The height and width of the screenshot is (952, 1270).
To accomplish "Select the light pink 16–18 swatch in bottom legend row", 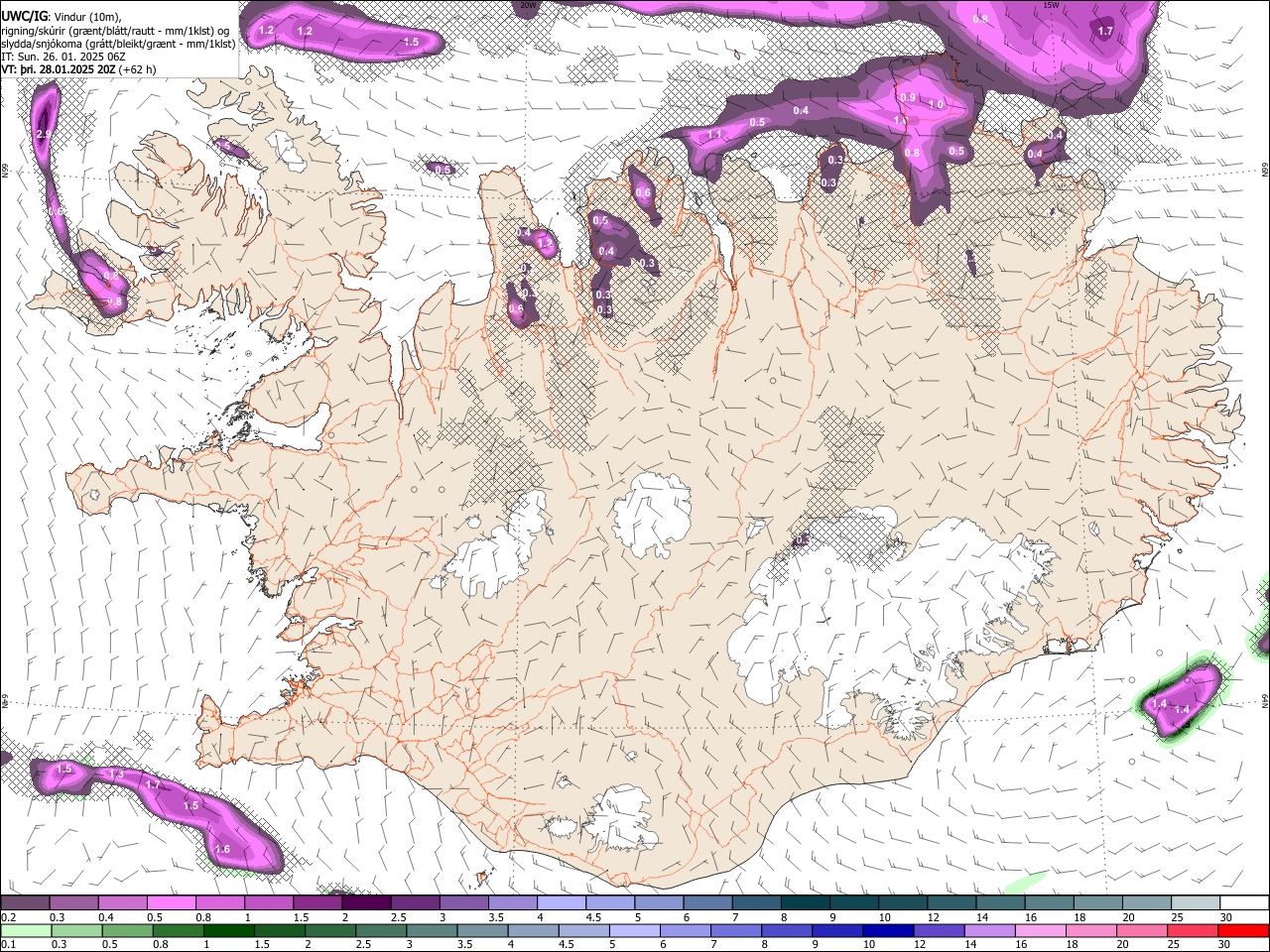I will (x=1040, y=930).
